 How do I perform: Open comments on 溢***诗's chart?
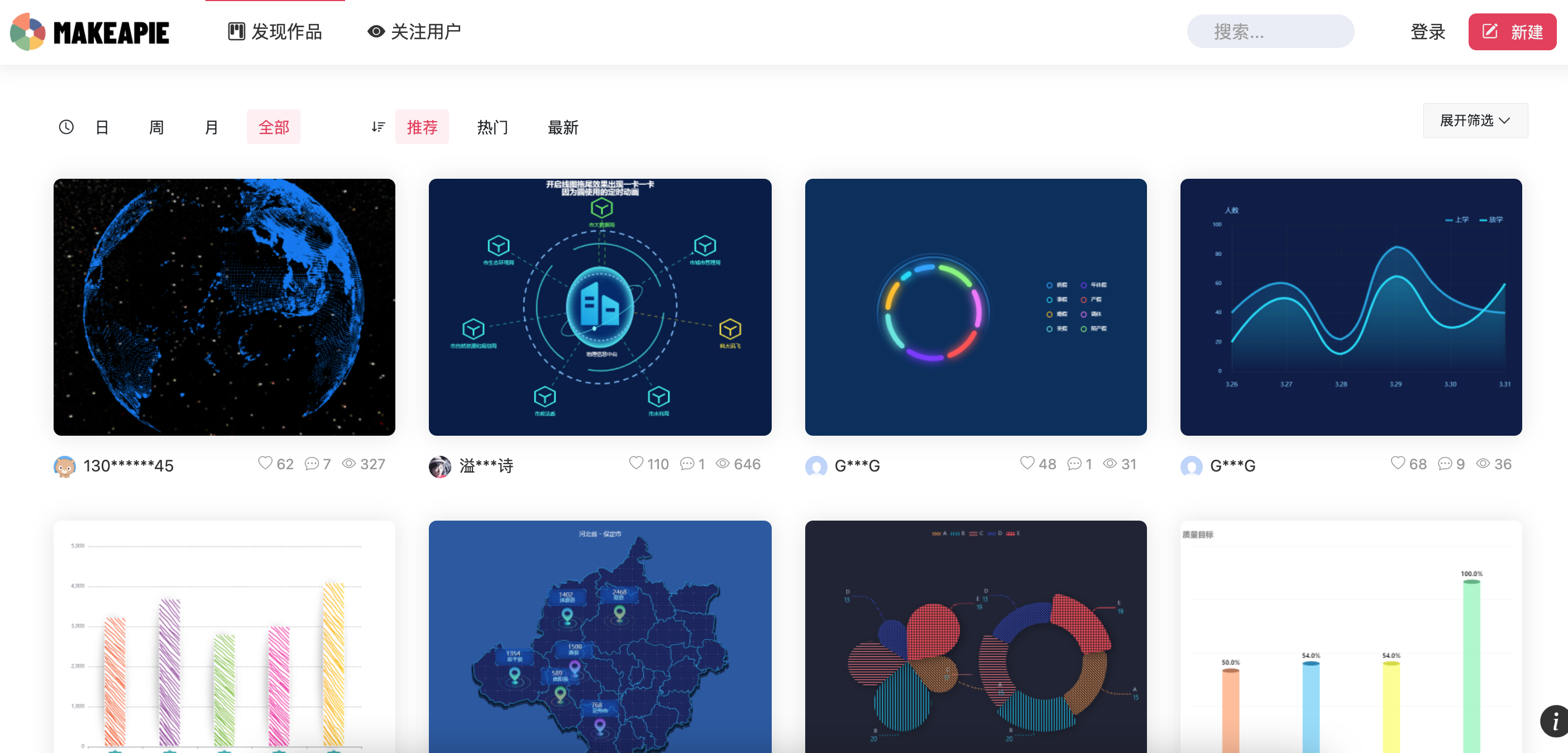pyautogui.click(x=687, y=464)
